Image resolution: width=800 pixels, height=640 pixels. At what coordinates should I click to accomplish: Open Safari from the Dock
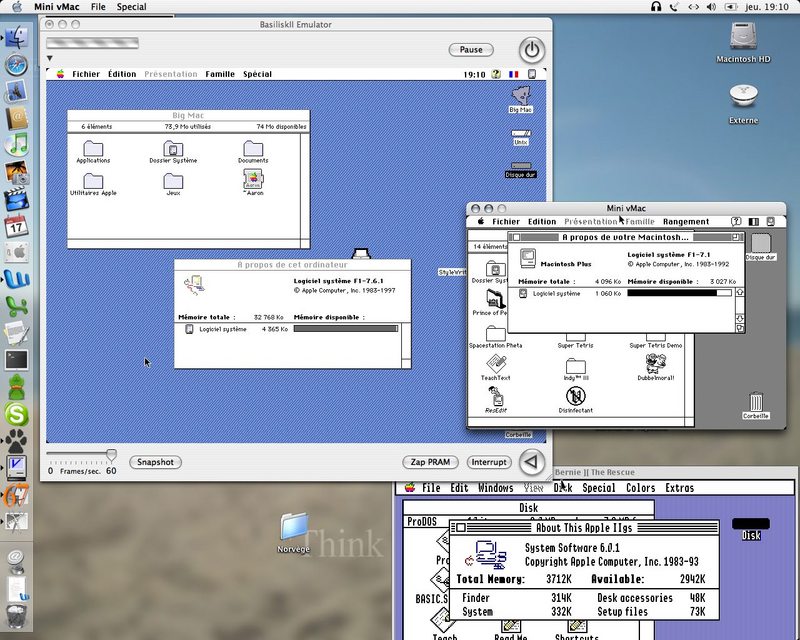[x=16, y=65]
